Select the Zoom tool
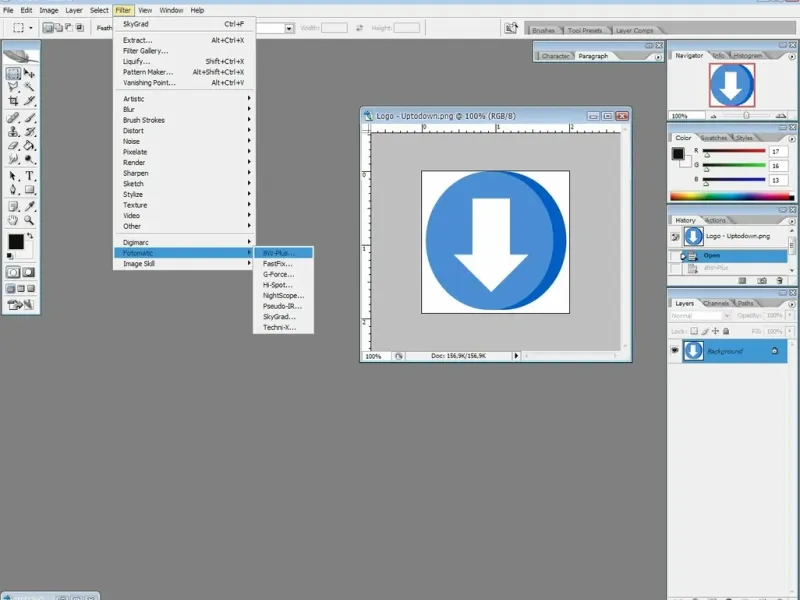This screenshot has width=800, height=600. [29, 220]
